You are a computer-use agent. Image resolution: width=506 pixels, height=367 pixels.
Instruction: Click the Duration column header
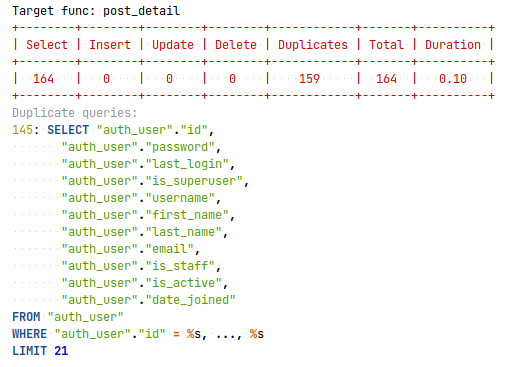pos(453,45)
